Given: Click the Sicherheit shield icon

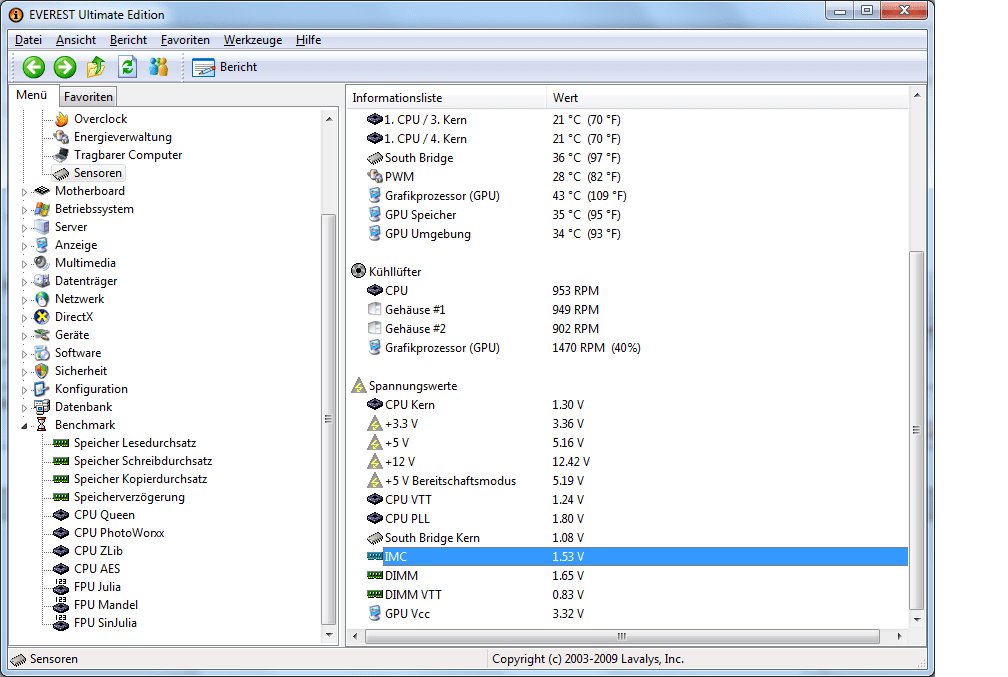Looking at the screenshot, I should [x=42, y=371].
